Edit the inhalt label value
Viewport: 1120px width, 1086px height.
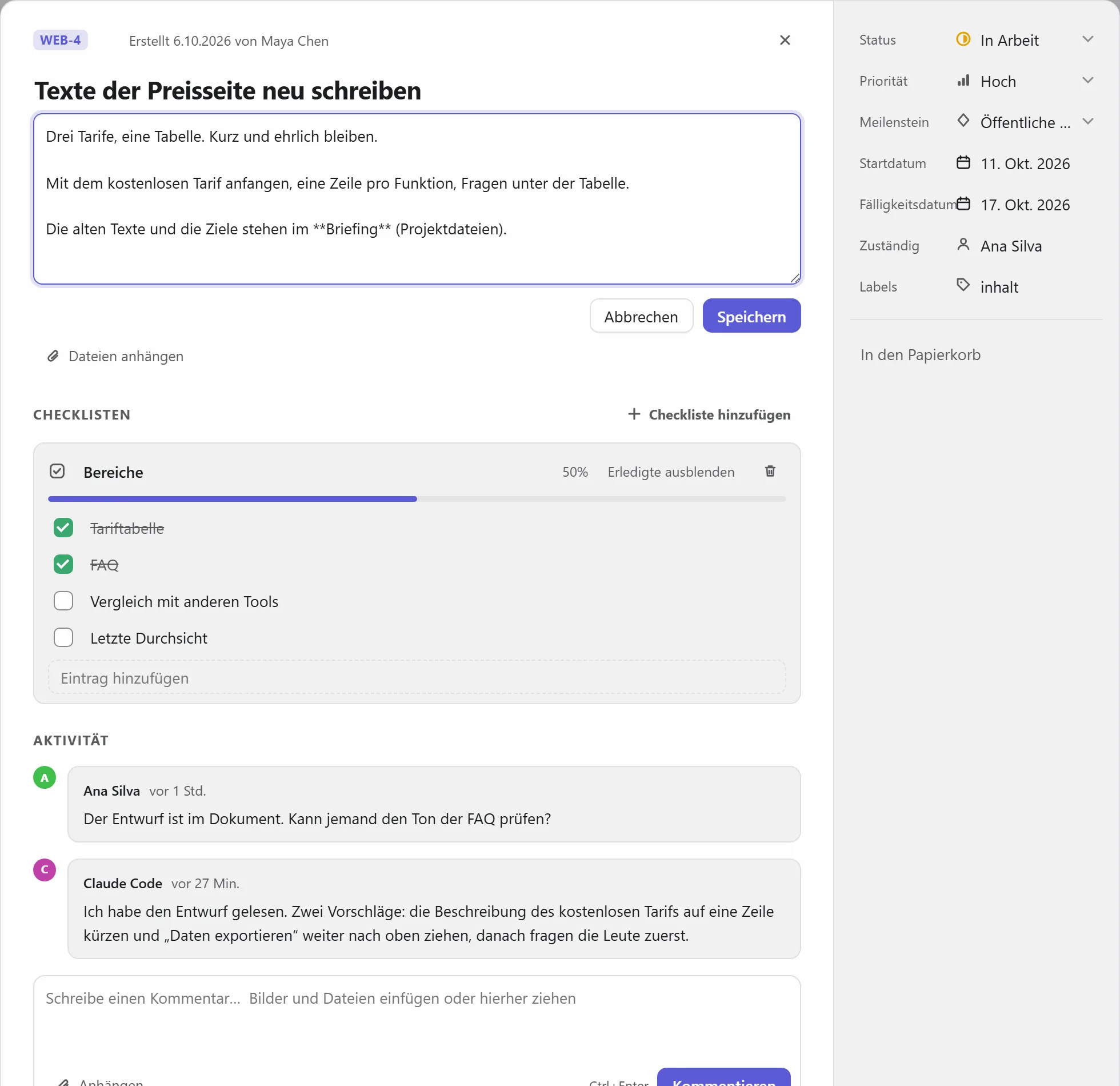pyautogui.click(x=999, y=287)
